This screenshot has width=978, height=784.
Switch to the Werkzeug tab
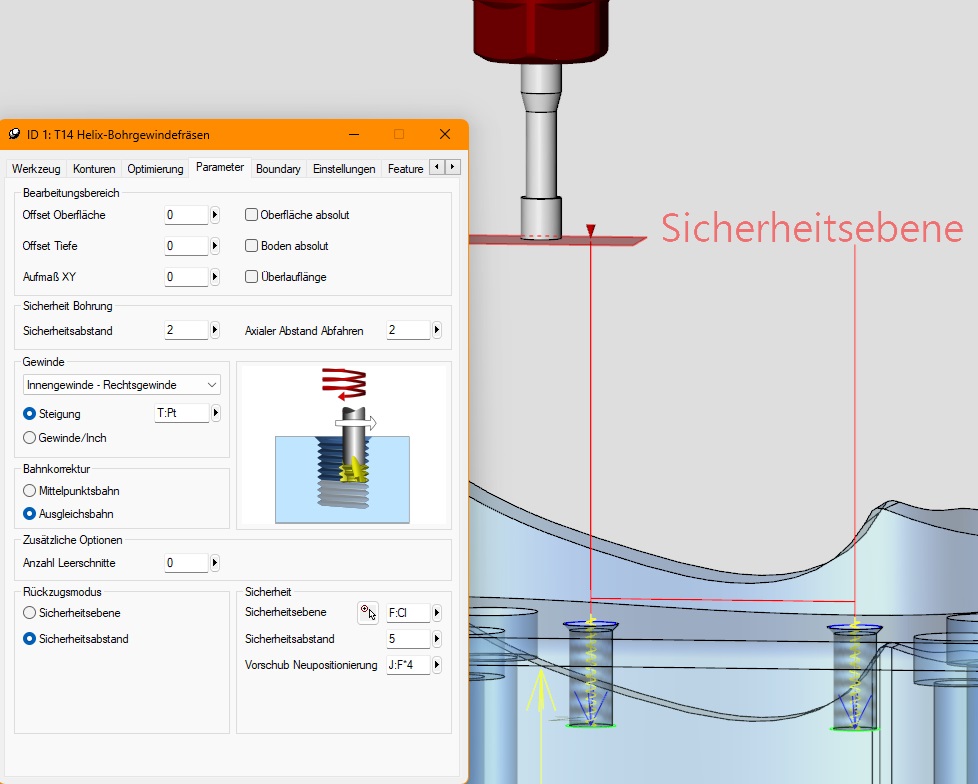[x=36, y=169]
